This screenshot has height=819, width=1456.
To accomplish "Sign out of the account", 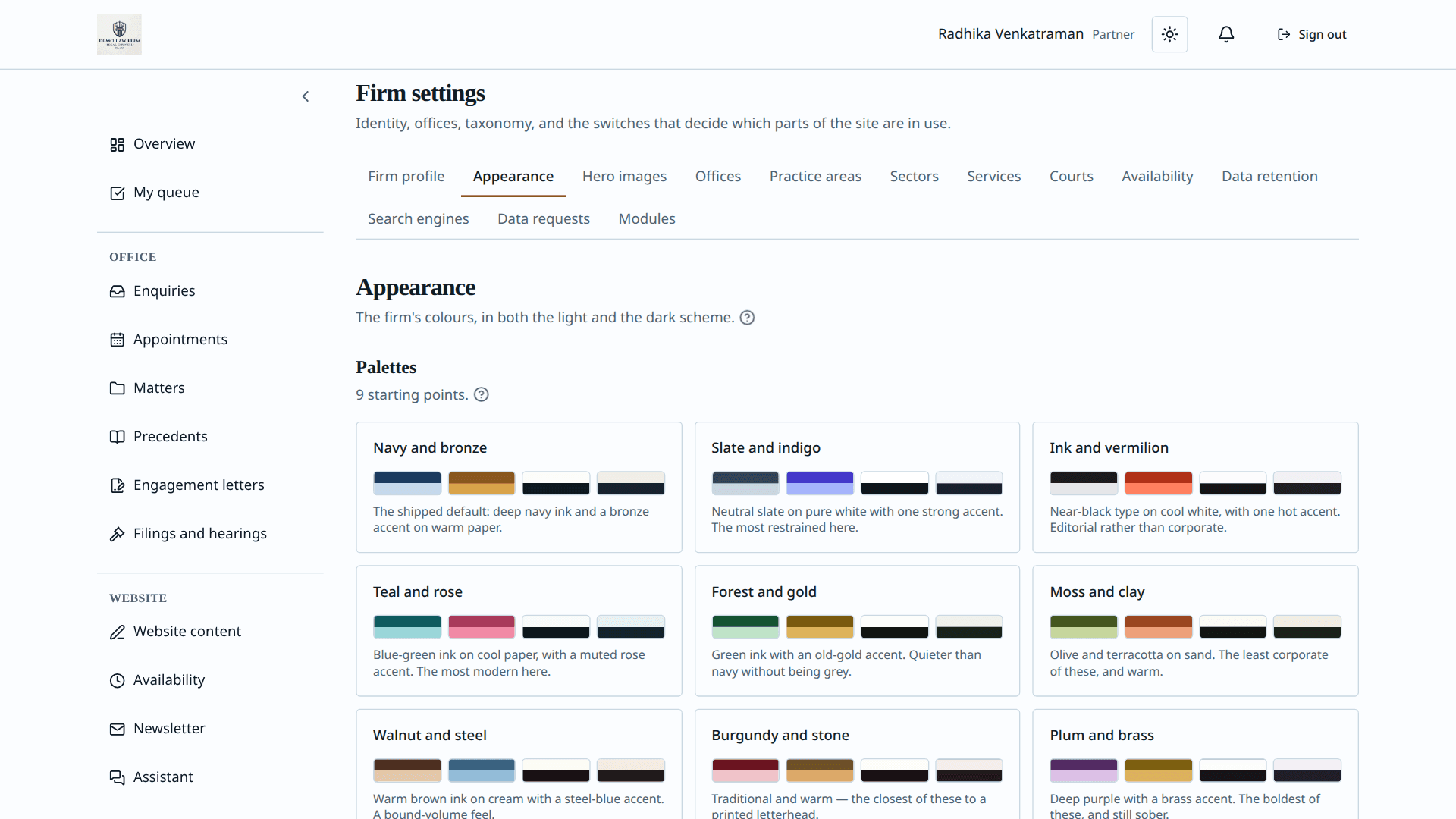I will coord(1312,34).
